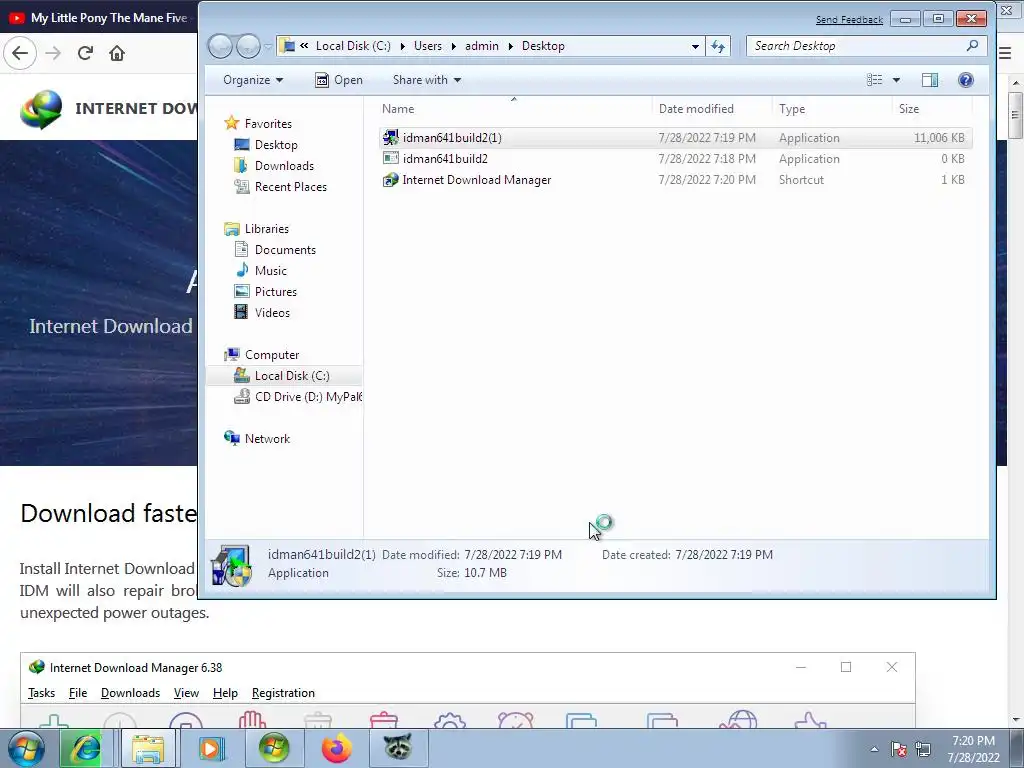Sort files by the Name column
The image size is (1024, 768).
pyautogui.click(x=516, y=108)
